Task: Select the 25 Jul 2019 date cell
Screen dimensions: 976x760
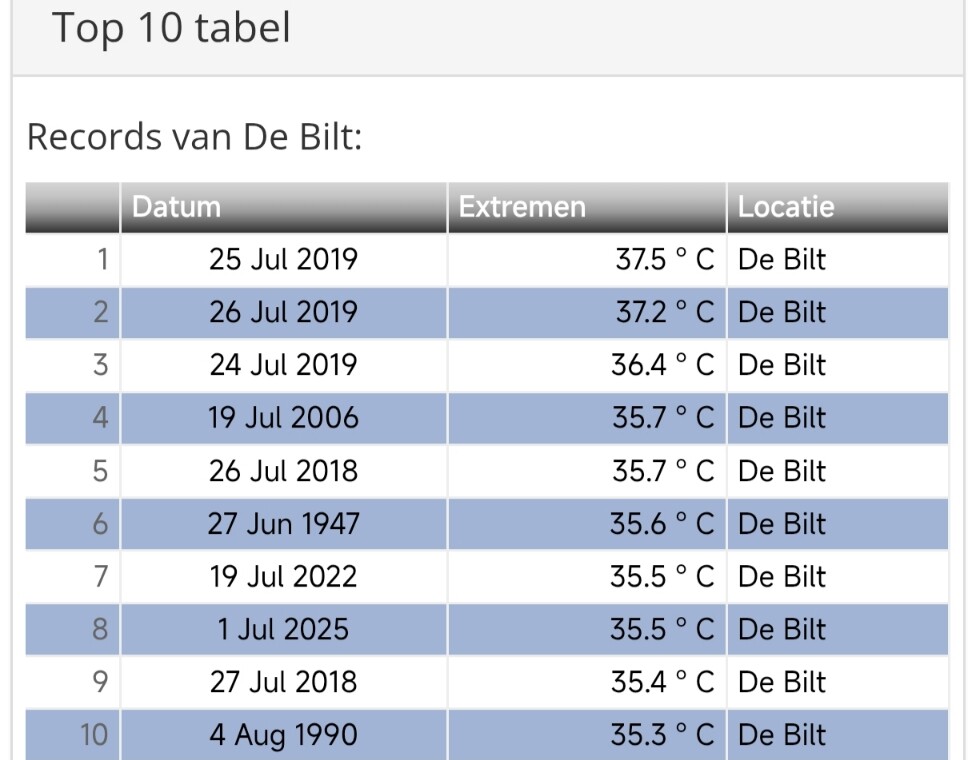Action: (284, 260)
